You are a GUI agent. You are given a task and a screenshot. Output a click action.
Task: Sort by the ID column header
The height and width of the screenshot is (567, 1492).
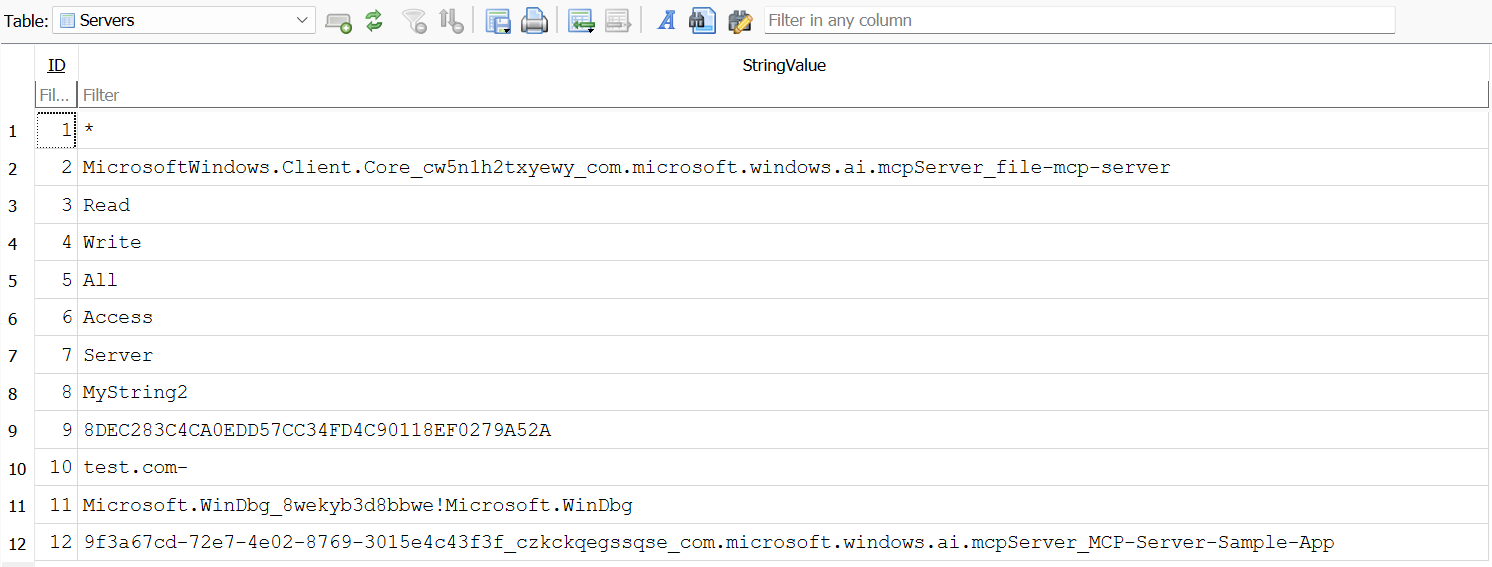click(x=57, y=65)
